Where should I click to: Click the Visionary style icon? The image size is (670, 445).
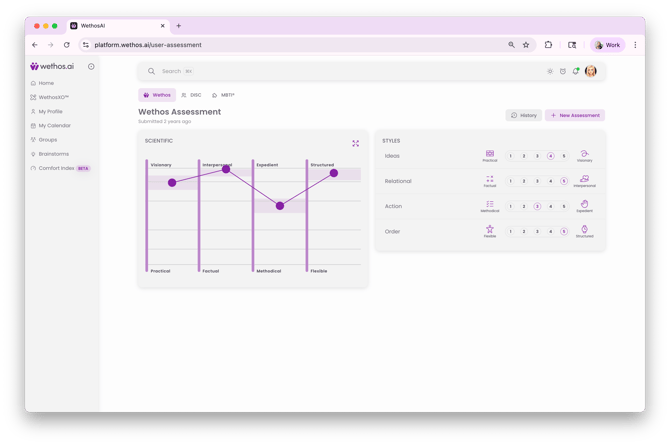point(584,154)
